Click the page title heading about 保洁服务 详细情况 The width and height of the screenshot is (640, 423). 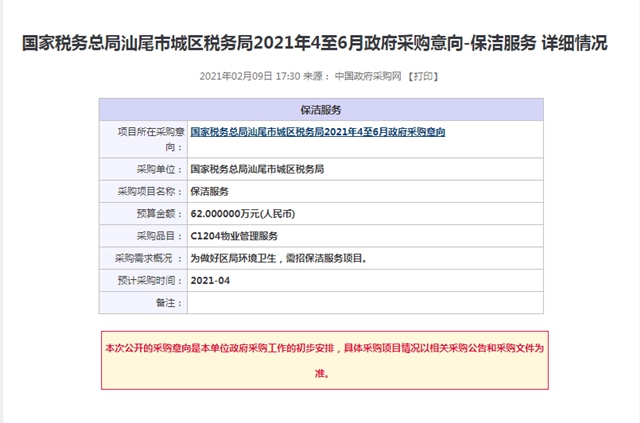[x=320, y=44]
